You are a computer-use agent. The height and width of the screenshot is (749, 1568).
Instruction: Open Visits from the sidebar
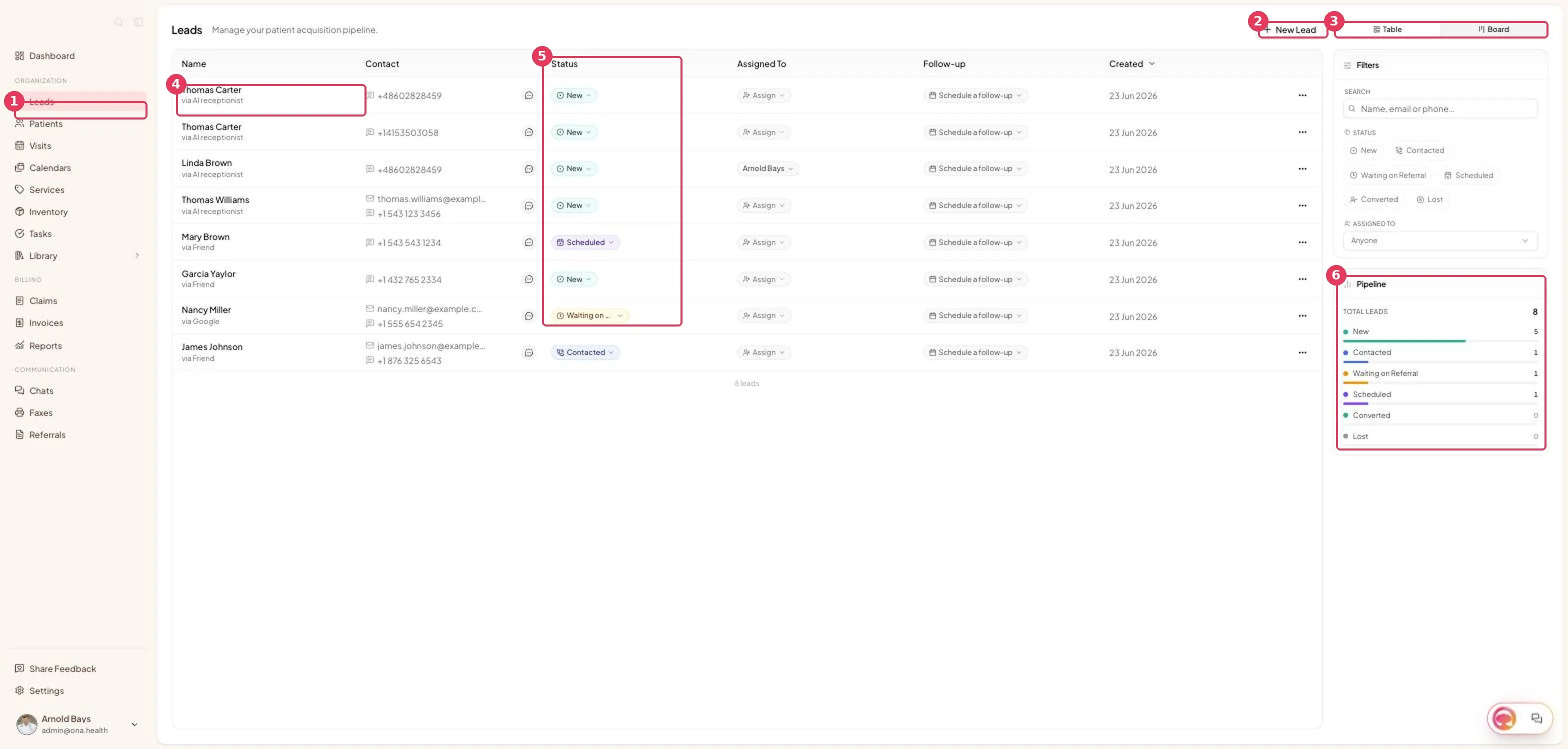[x=40, y=145]
